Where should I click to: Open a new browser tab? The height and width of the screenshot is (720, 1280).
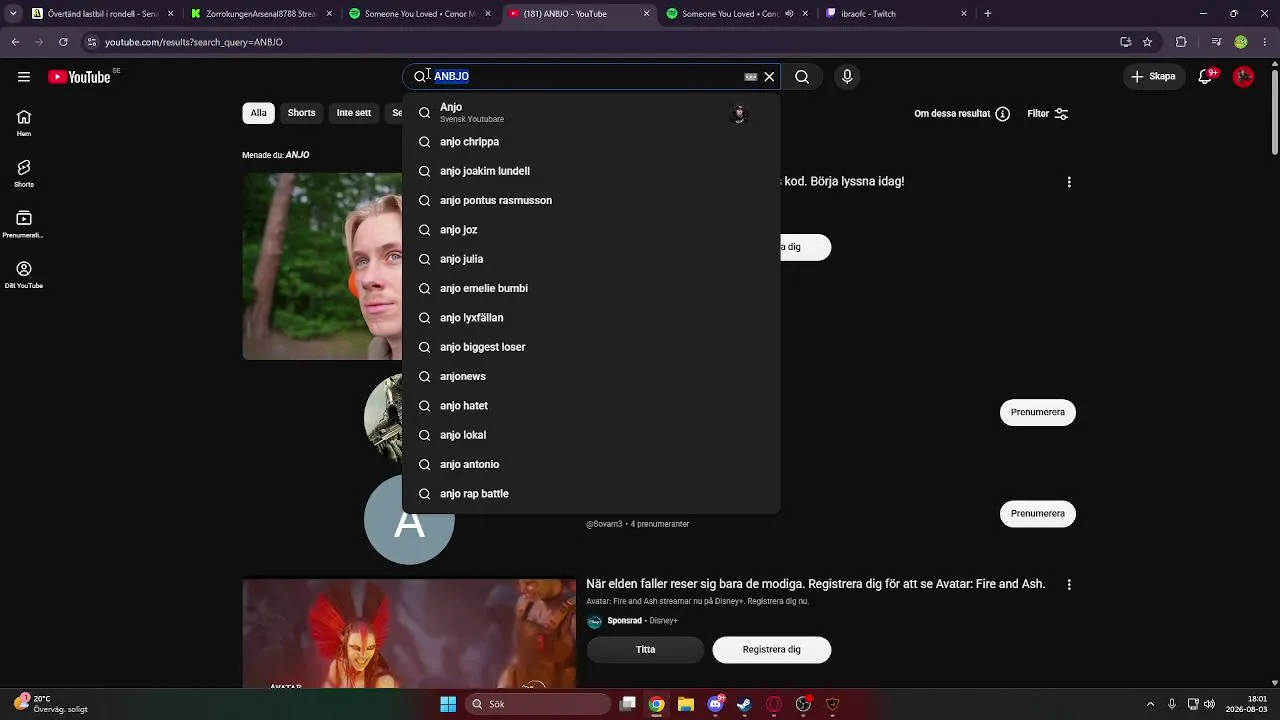click(987, 14)
